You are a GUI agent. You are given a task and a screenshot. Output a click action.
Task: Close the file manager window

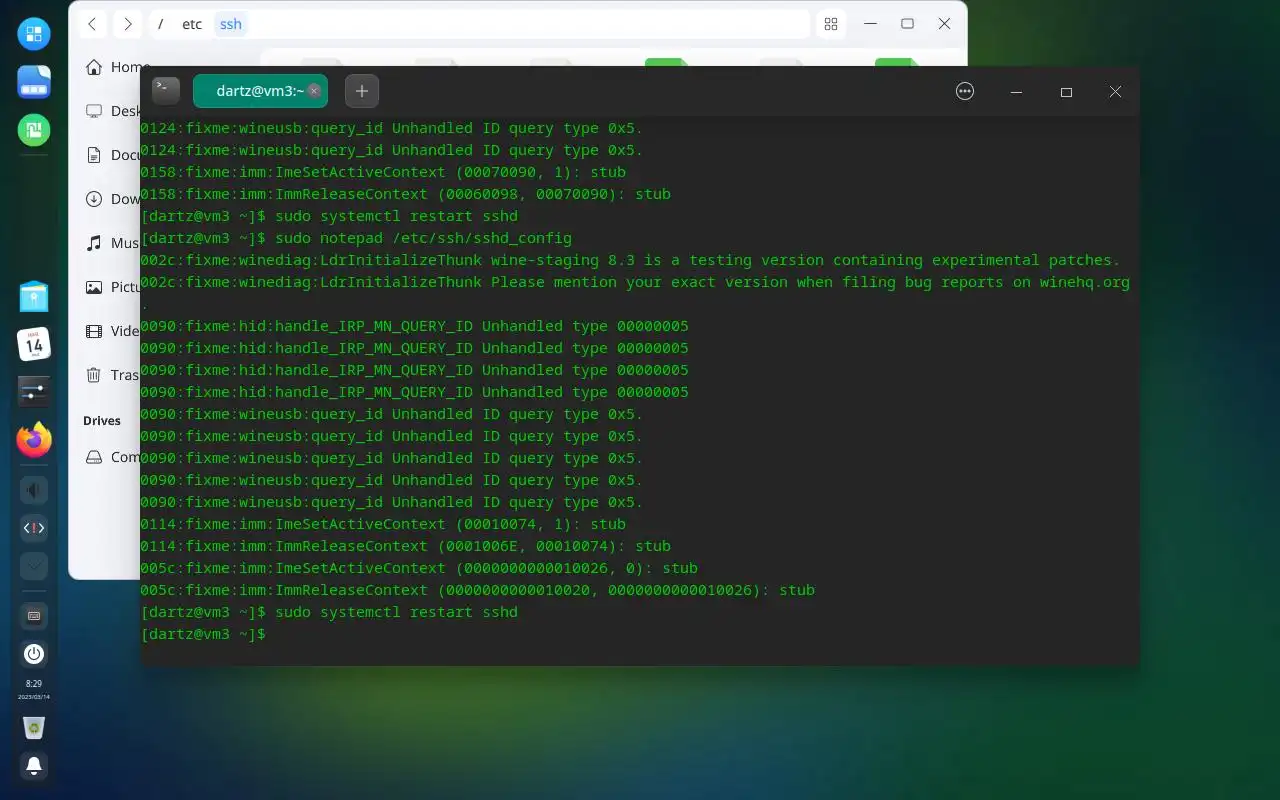point(944,24)
